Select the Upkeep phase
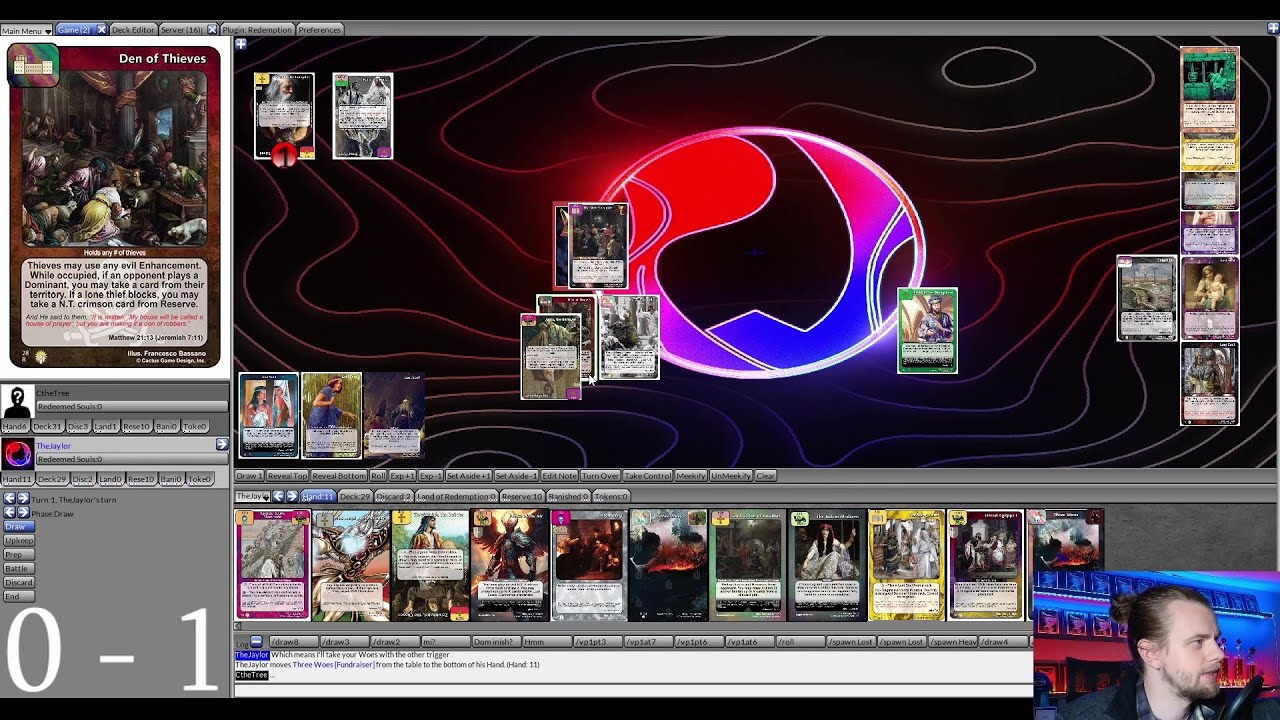Viewport: 1280px width, 720px height. [19, 540]
